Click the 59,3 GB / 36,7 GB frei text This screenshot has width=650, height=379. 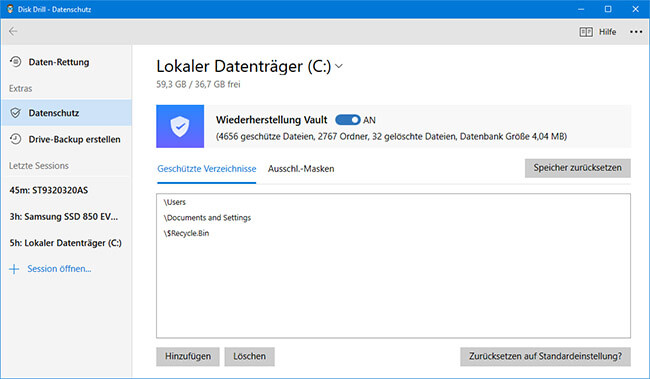[198, 84]
